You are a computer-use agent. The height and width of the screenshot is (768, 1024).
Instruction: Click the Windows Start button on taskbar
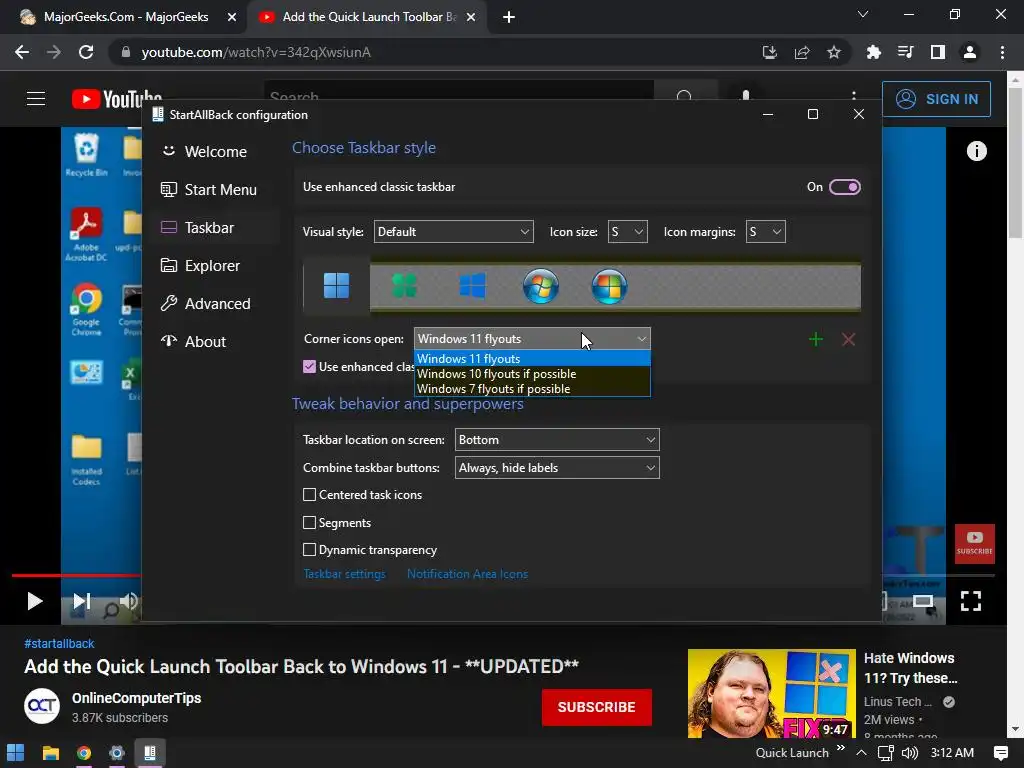(16, 753)
